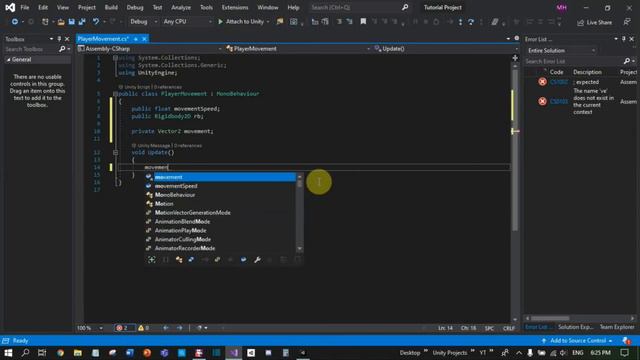The width and height of the screenshot is (640, 360).
Task: Click the Attach to Unity button
Action: [x=241, y=22]
